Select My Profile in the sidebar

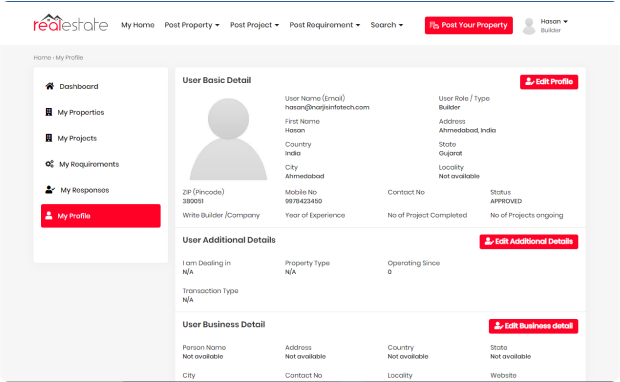[x=100, y=216]
